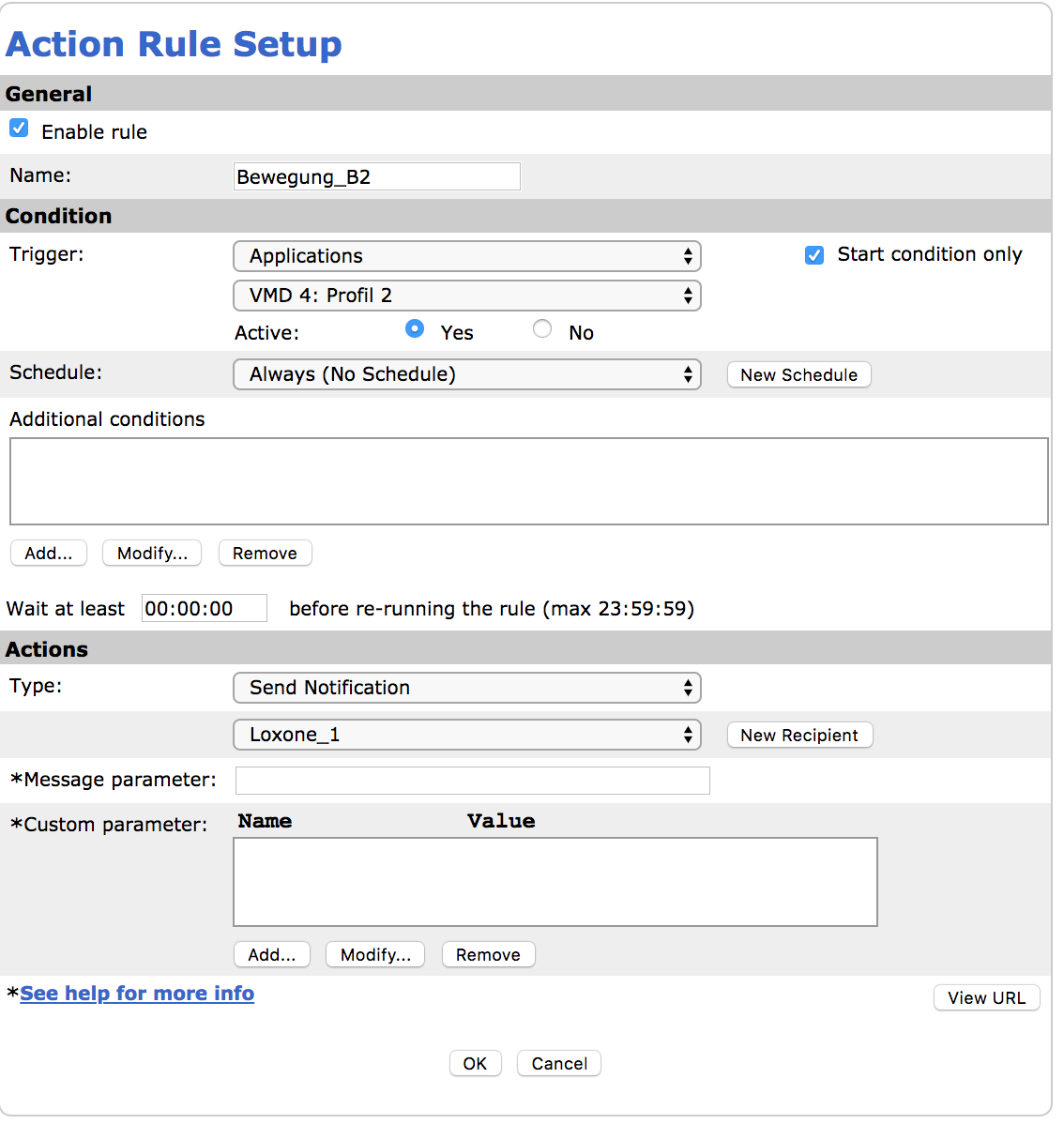Modify the selected custom parameter
Viewport: 1064px width, 1124px height.
click(375, 955)
